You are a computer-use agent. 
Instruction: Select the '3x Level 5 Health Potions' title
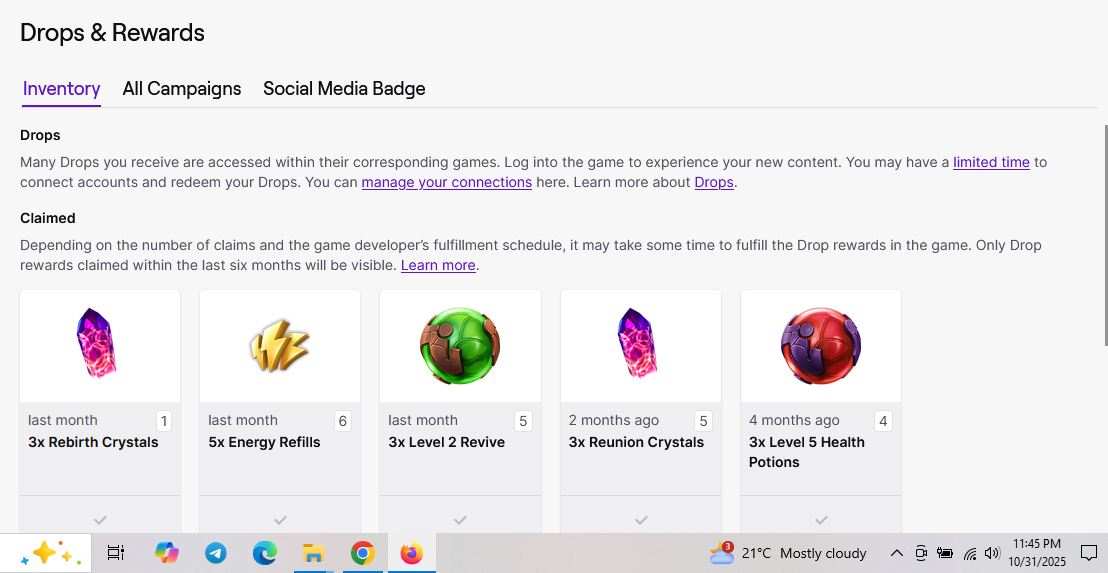(807, 452)
